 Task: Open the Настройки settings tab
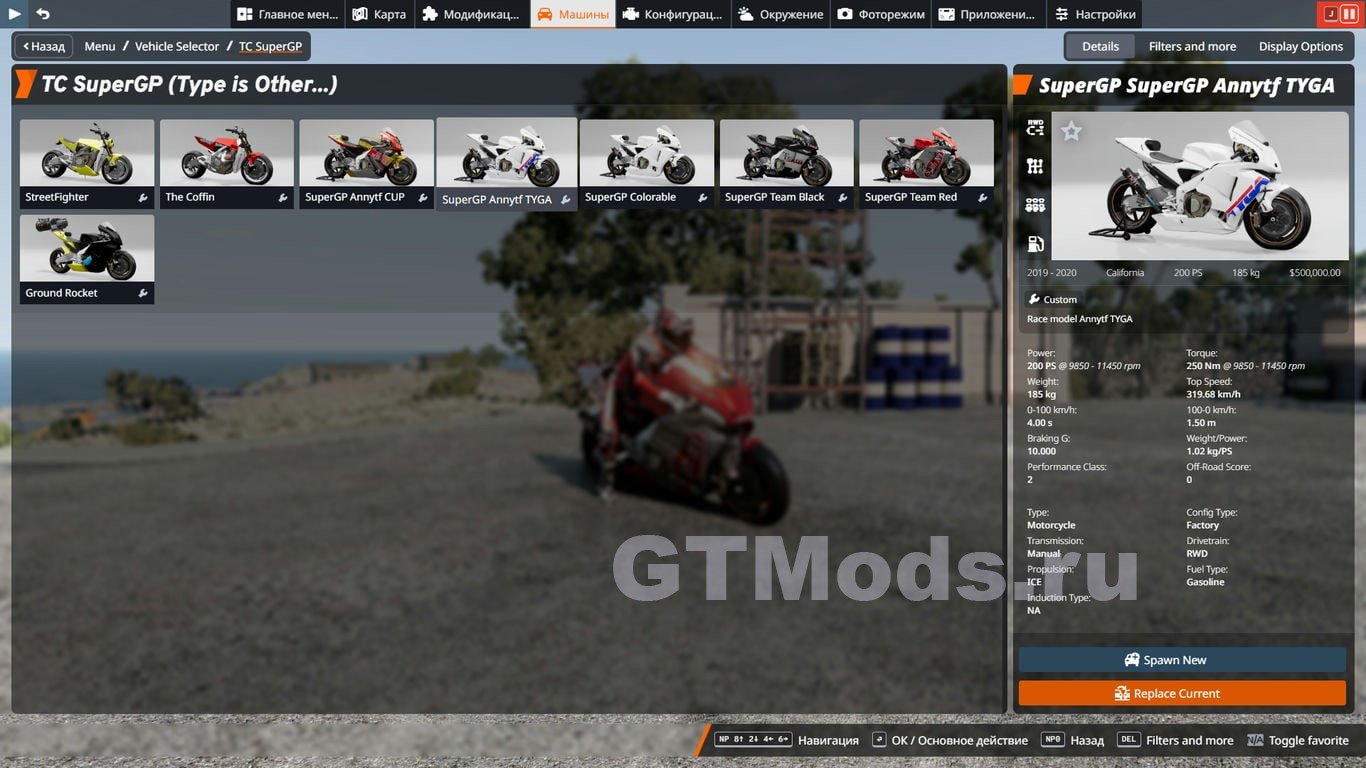(1095, 14)
